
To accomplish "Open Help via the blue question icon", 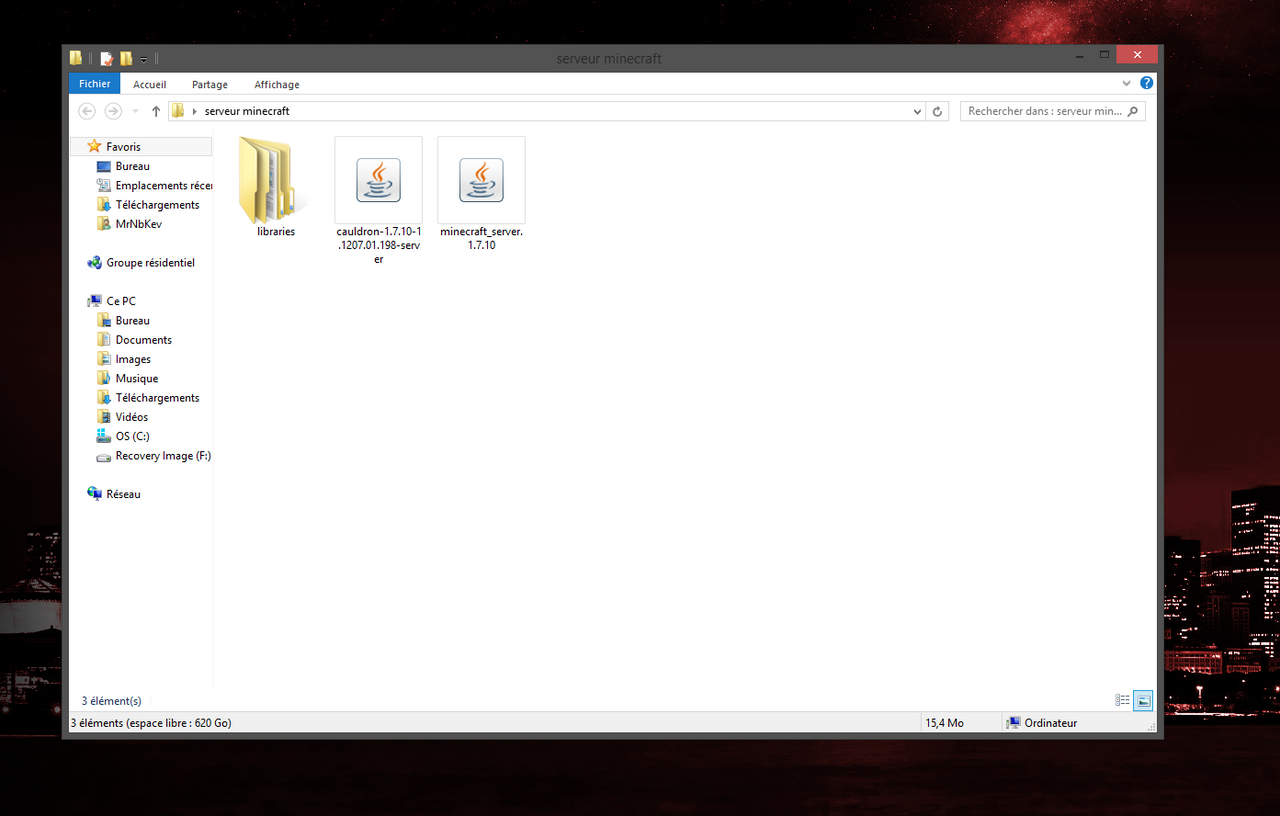I will tap(1147, 83).
